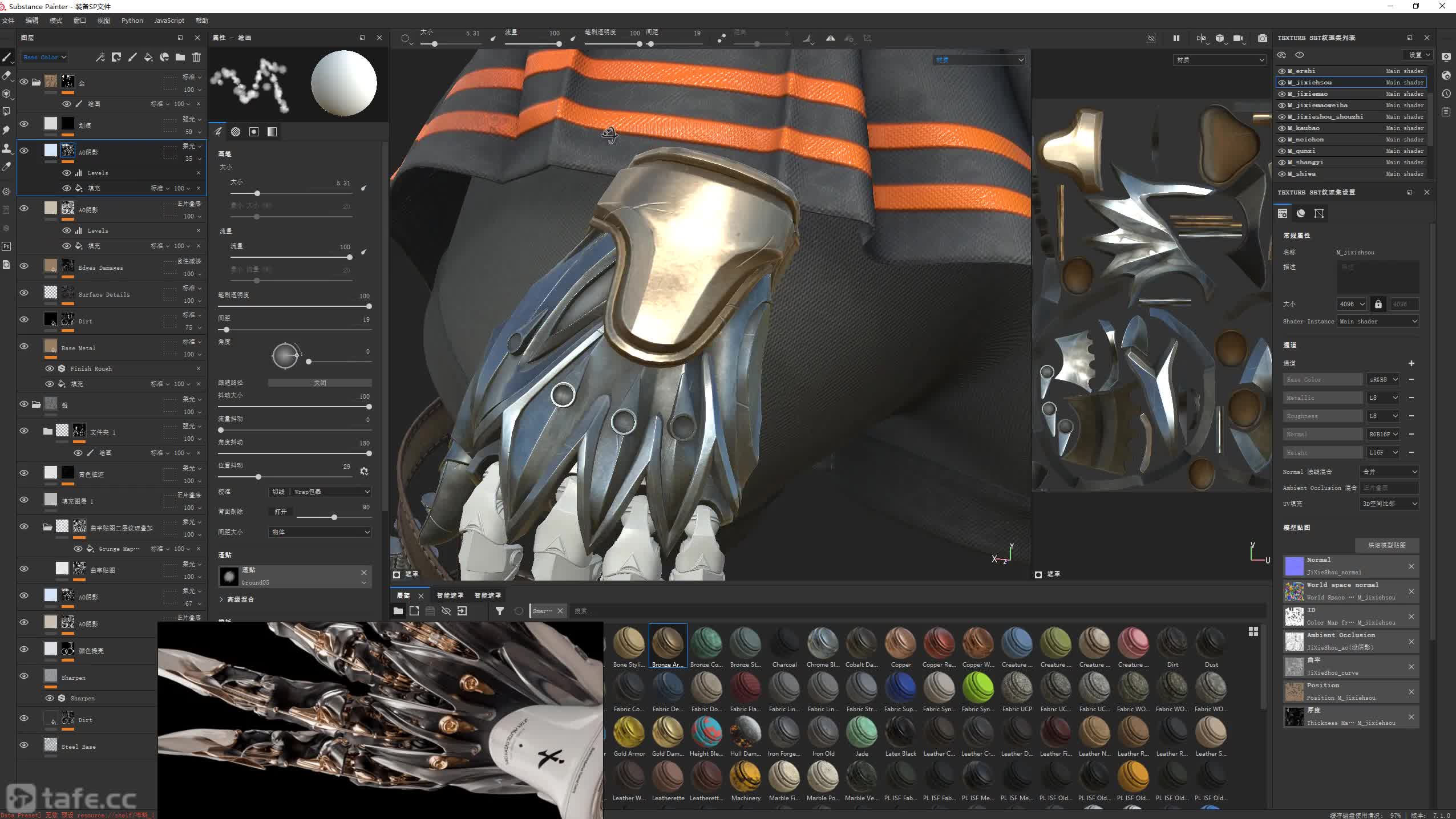Delete the selected layer with trash icon
The width and height of the screenshot is (1456, 819).
point(196,57)
